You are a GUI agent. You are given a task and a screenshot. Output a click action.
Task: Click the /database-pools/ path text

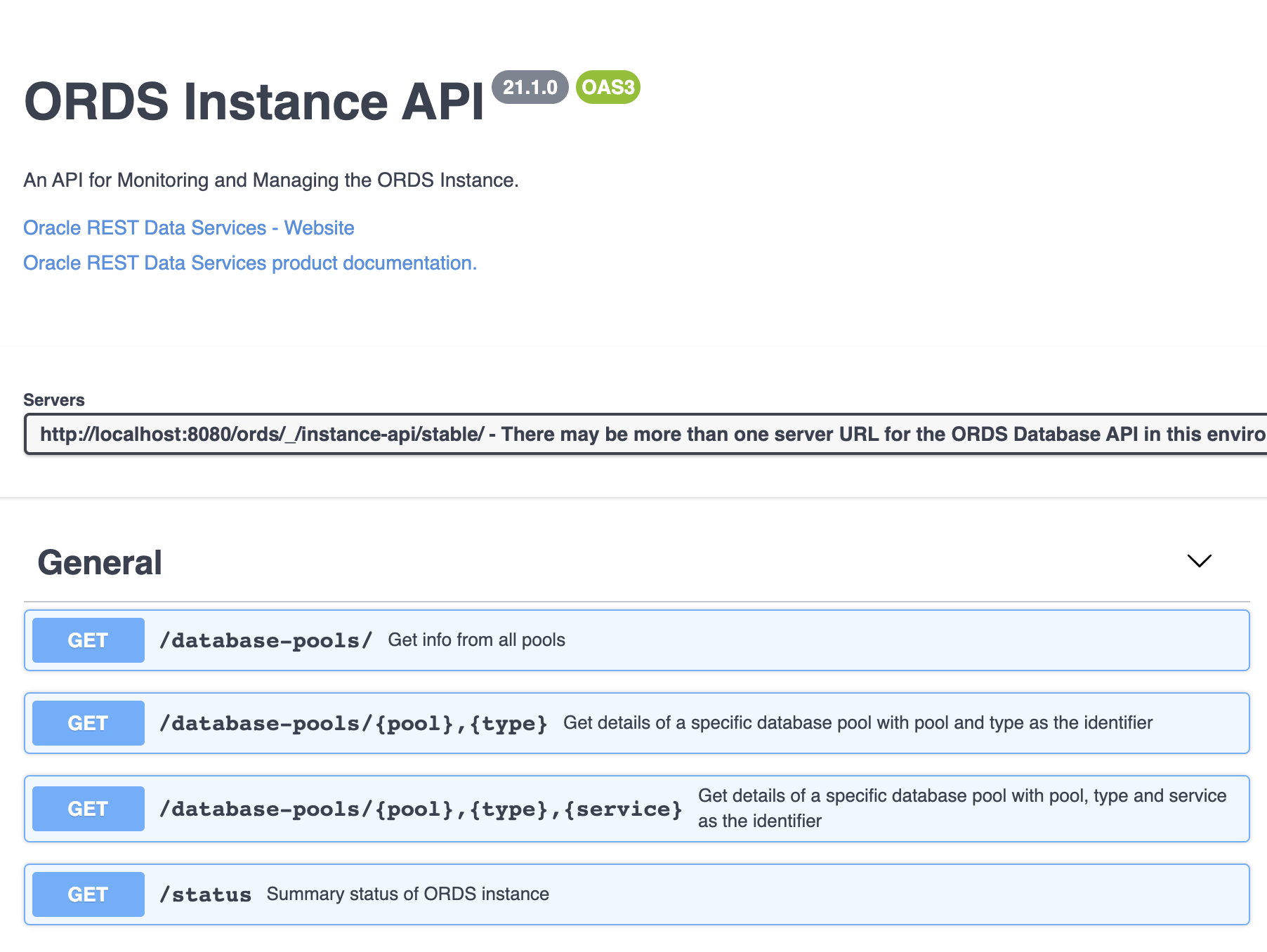(266, 640)
